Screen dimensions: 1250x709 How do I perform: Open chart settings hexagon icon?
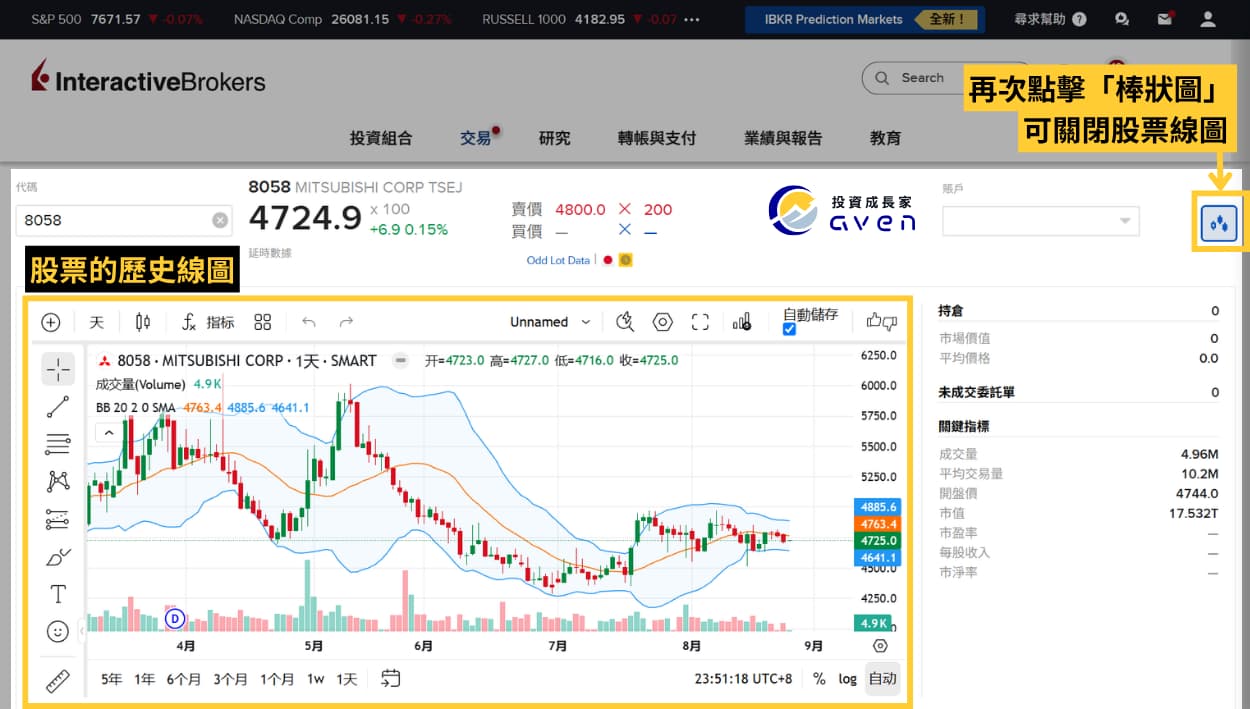tap(662, 322)
